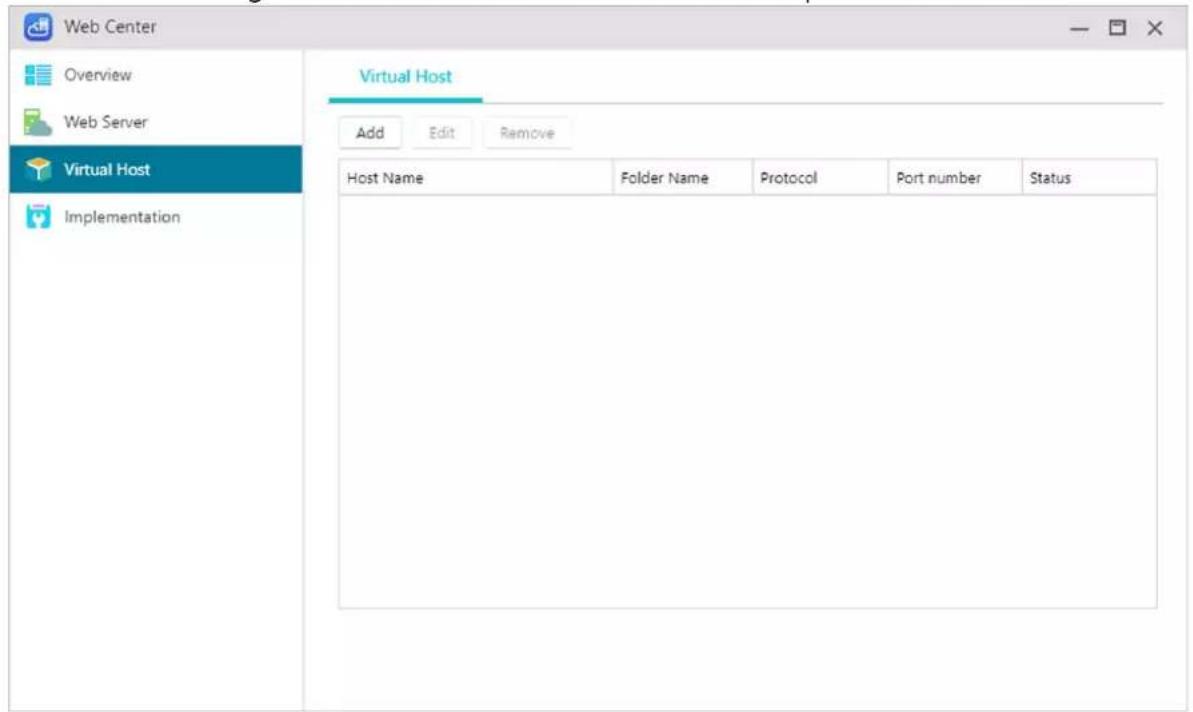1193x712 pixels.
Task: Click the Port number column header
Action: [955, 178]
